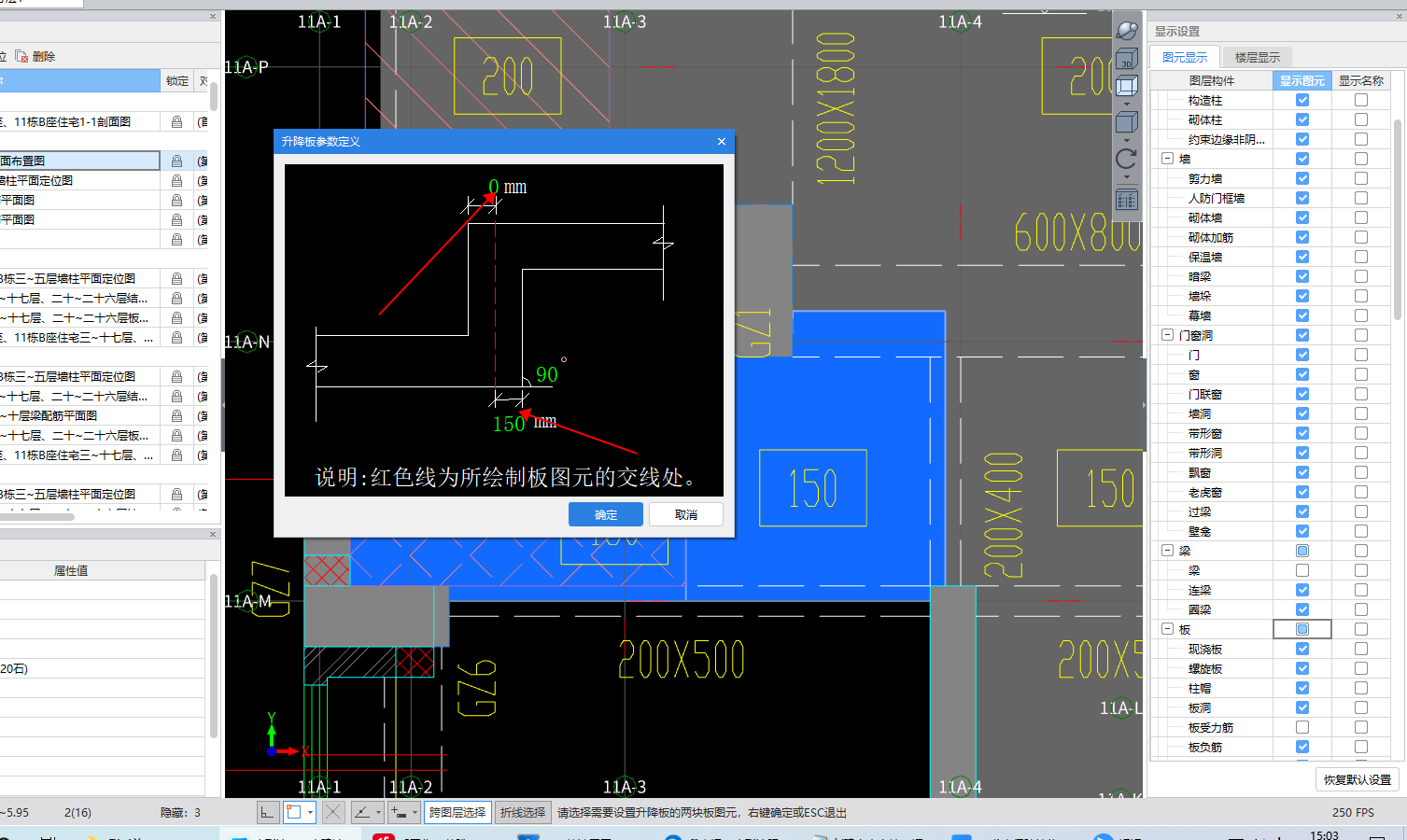Click the 显示图元 column header
Viewport: 1407px width, 840px height.
click(x=1302, y=80)
